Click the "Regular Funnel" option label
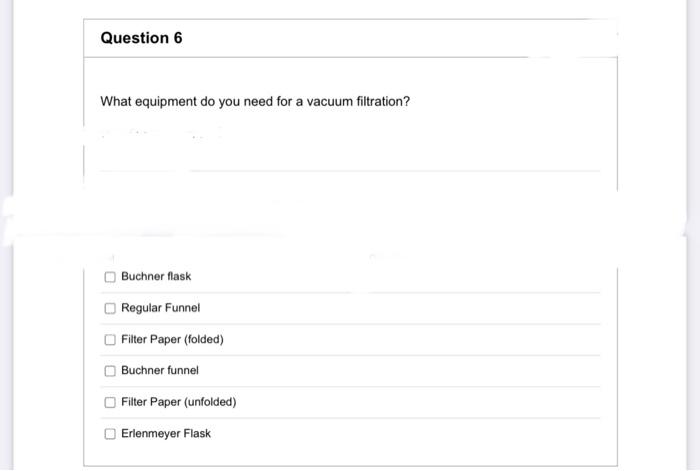The image size is (700, 471). click(160, 308)
